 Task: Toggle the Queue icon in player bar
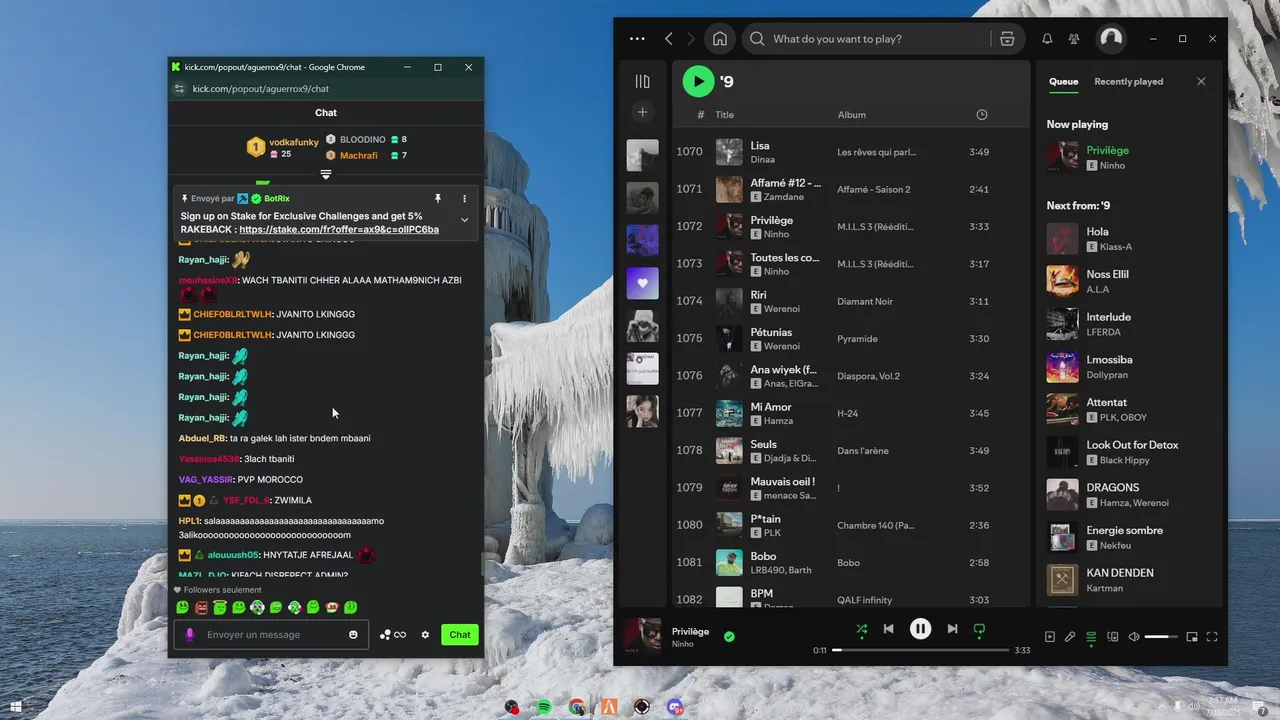click(1091, 637)
